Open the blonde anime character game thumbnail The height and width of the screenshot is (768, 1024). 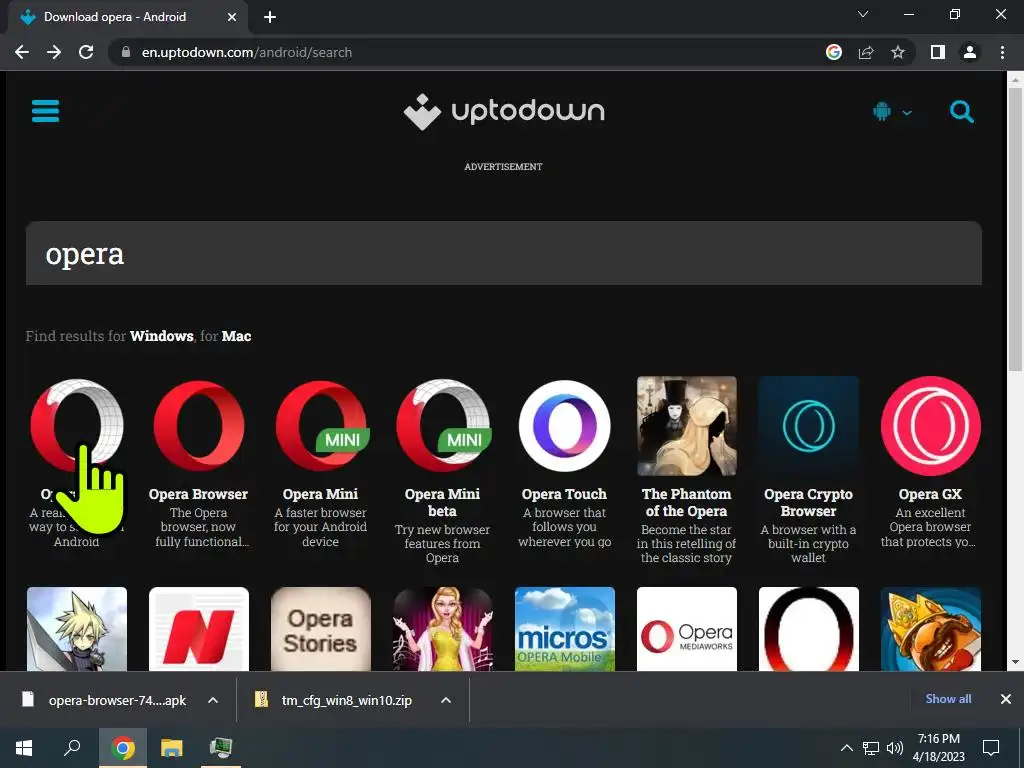pyautogui.click(x=77, y=629)
